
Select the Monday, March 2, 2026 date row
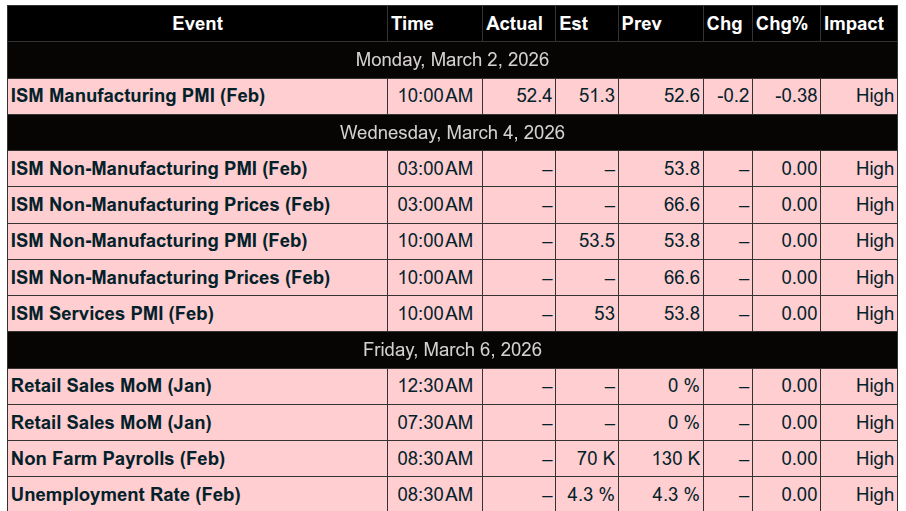pos(452,60)
